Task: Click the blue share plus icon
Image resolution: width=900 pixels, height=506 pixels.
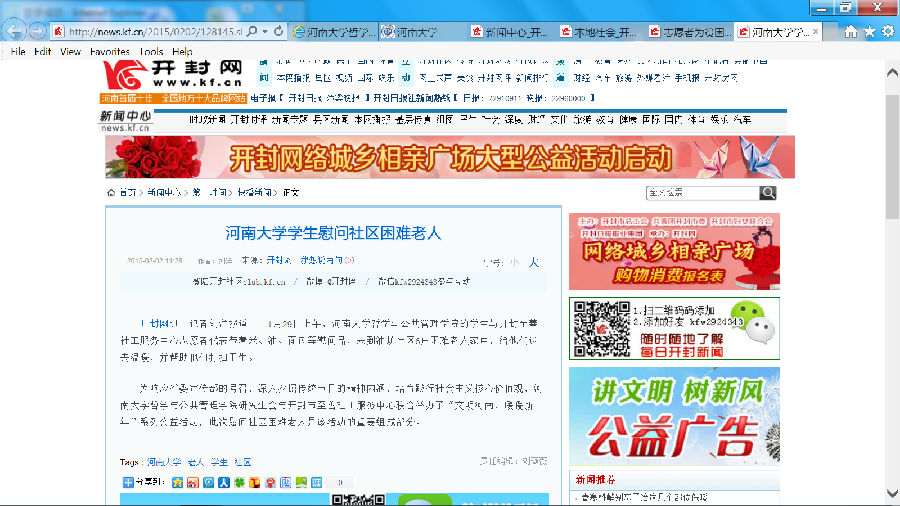Action: pos(127,482)
